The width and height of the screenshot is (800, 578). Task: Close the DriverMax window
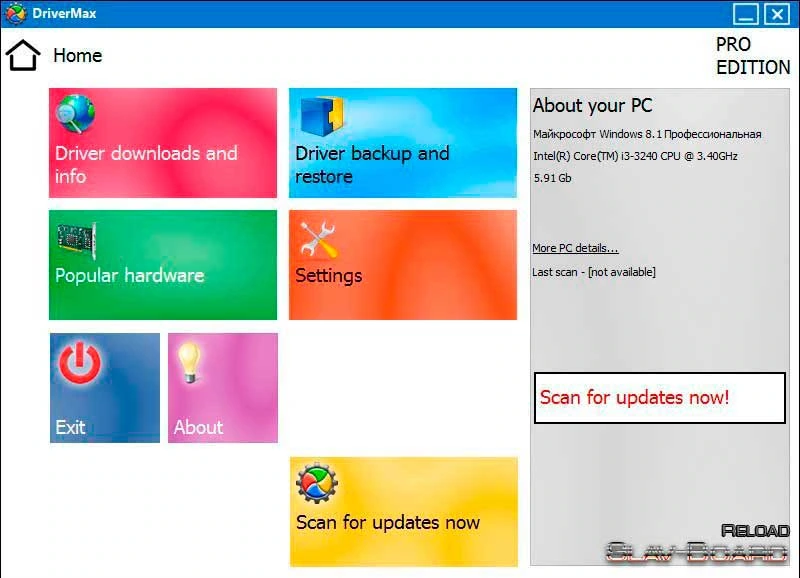(777, 14)
